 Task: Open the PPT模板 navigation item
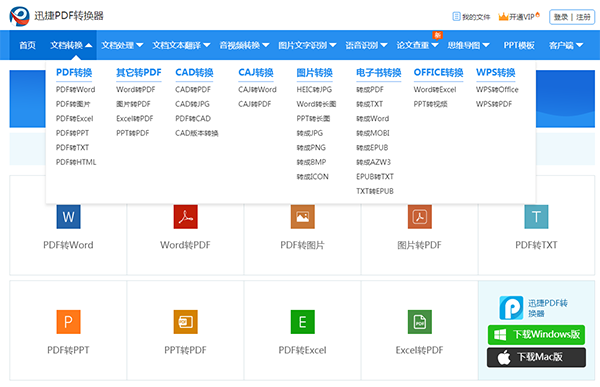pyautogui.click(x=519, y=45)
